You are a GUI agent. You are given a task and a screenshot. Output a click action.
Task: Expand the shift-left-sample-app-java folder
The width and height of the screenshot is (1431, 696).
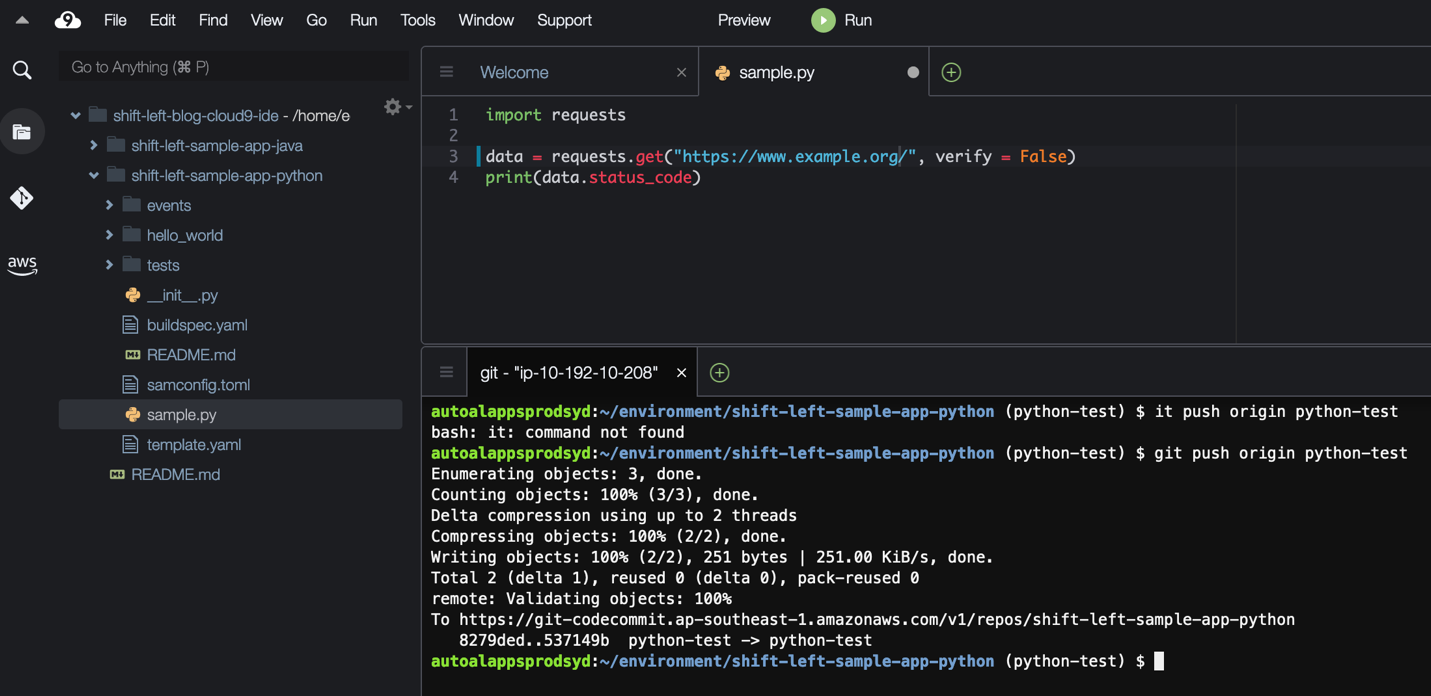[94, 146]
